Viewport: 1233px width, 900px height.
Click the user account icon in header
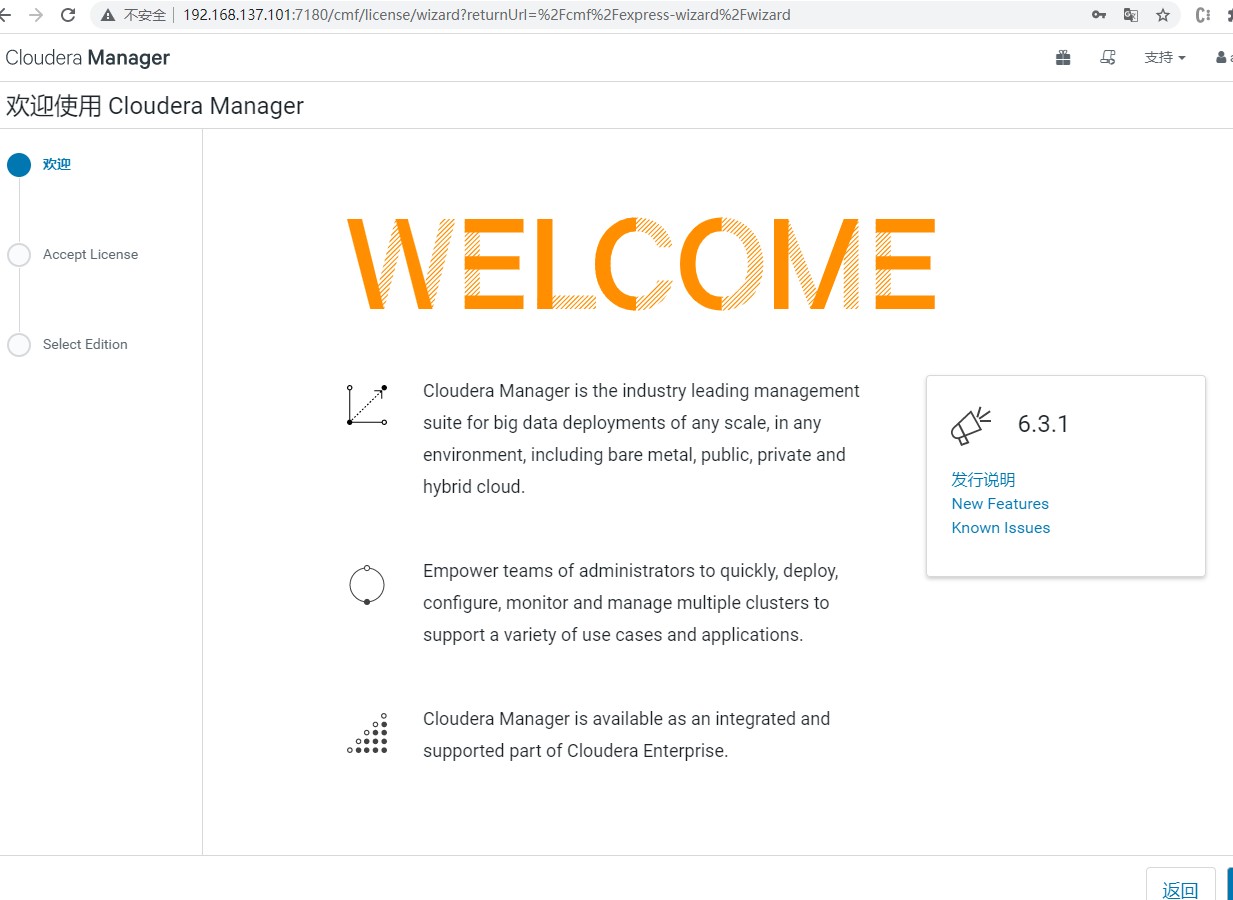(1222, 58)
